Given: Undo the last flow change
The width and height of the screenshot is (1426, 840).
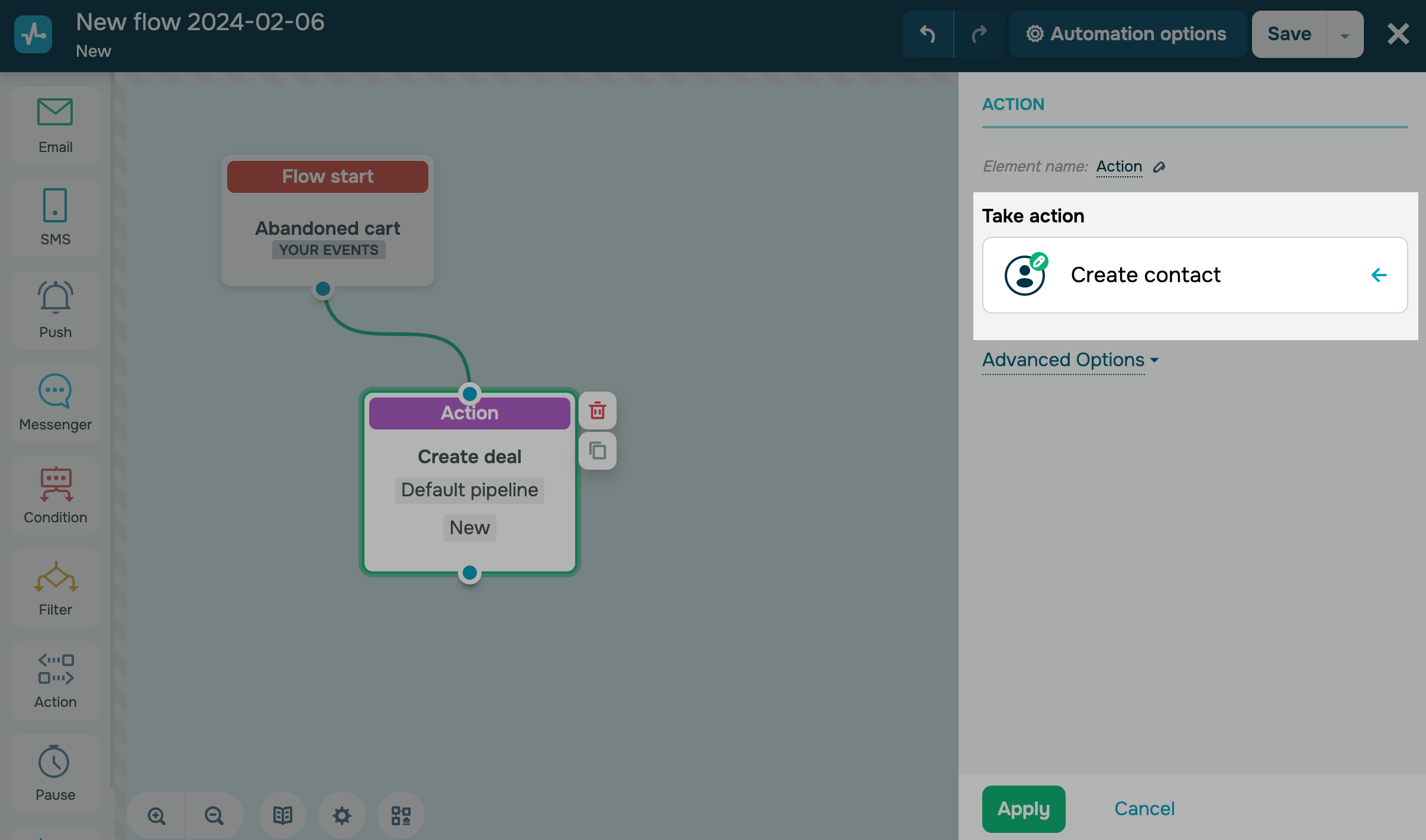Looking at the screenshot, I should 927,34.
